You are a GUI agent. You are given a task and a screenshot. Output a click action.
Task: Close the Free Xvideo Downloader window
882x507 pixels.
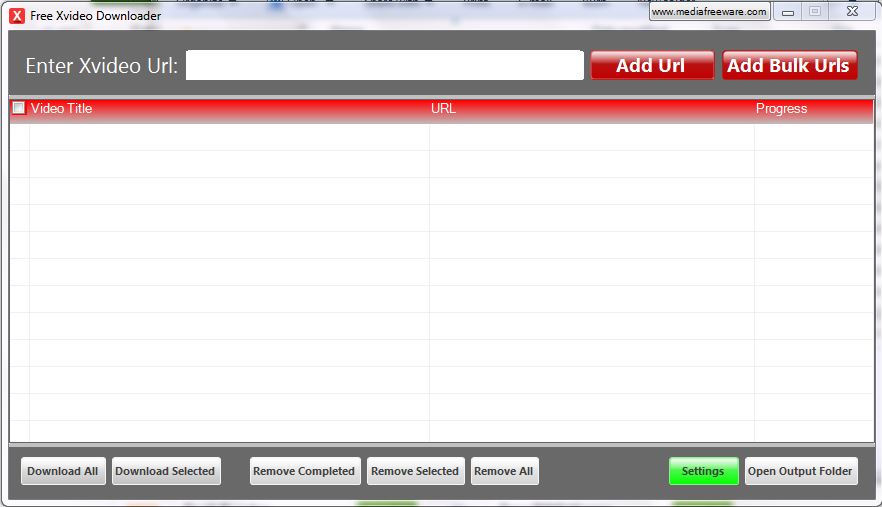[851, 12]
